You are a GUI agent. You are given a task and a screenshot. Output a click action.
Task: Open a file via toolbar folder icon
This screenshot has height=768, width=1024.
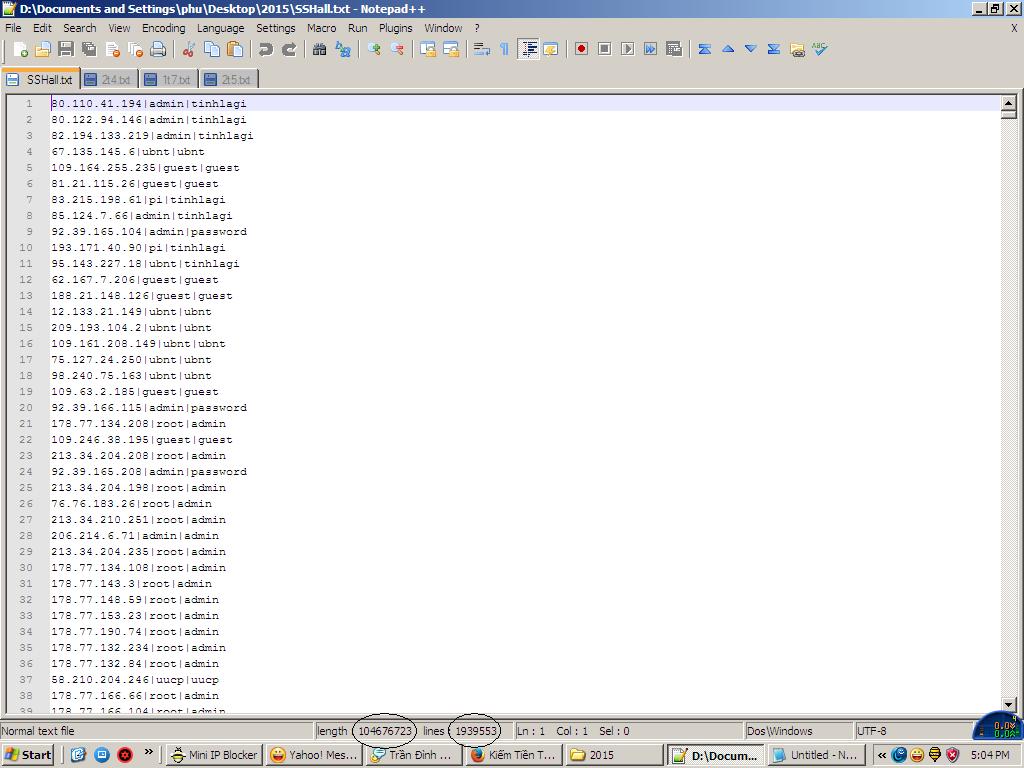pos(42,50)
